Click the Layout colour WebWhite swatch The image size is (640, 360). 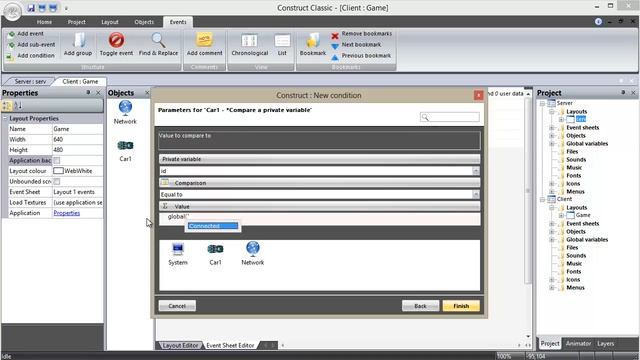58,171
